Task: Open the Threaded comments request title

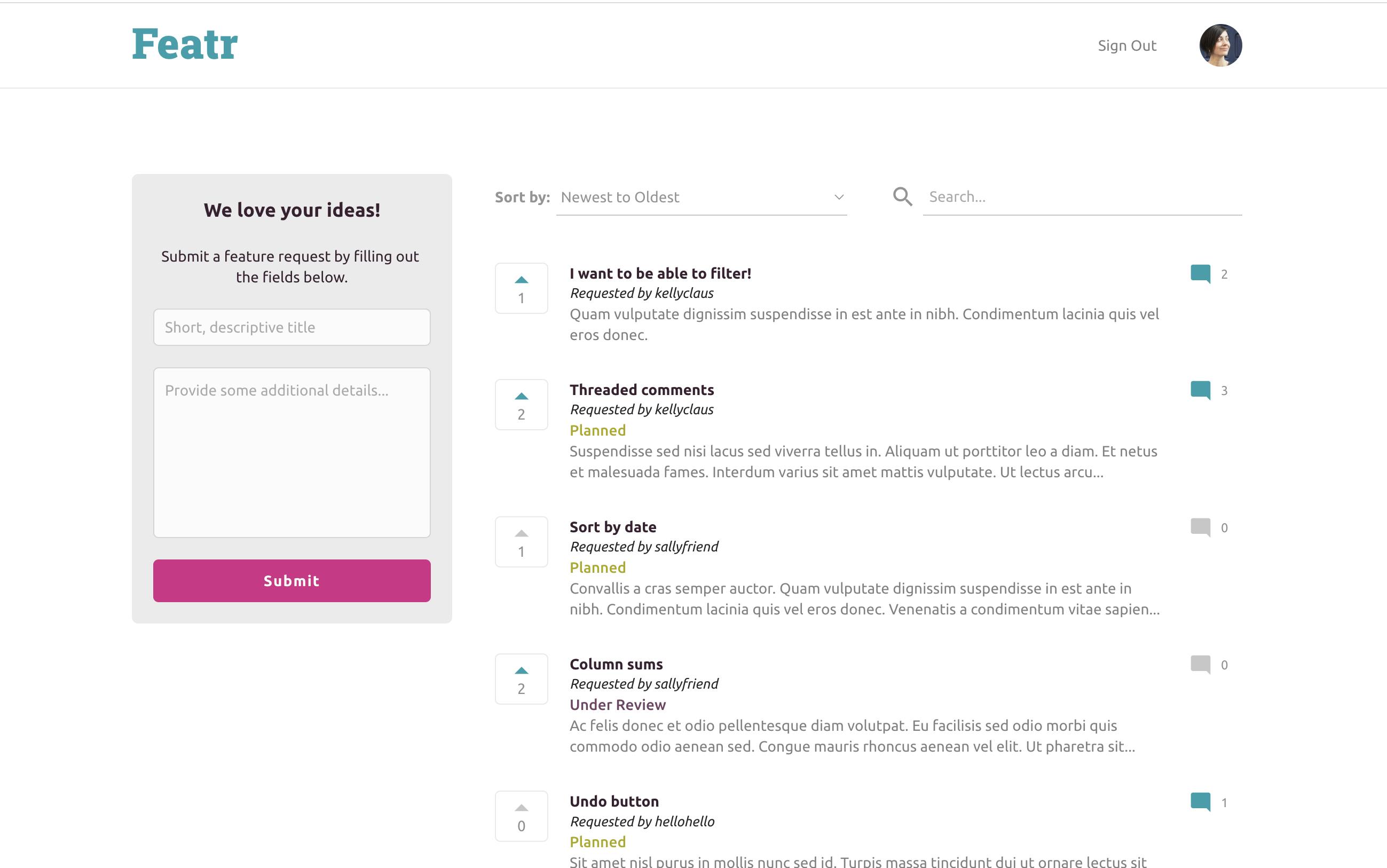Action: tap(641, 390)
